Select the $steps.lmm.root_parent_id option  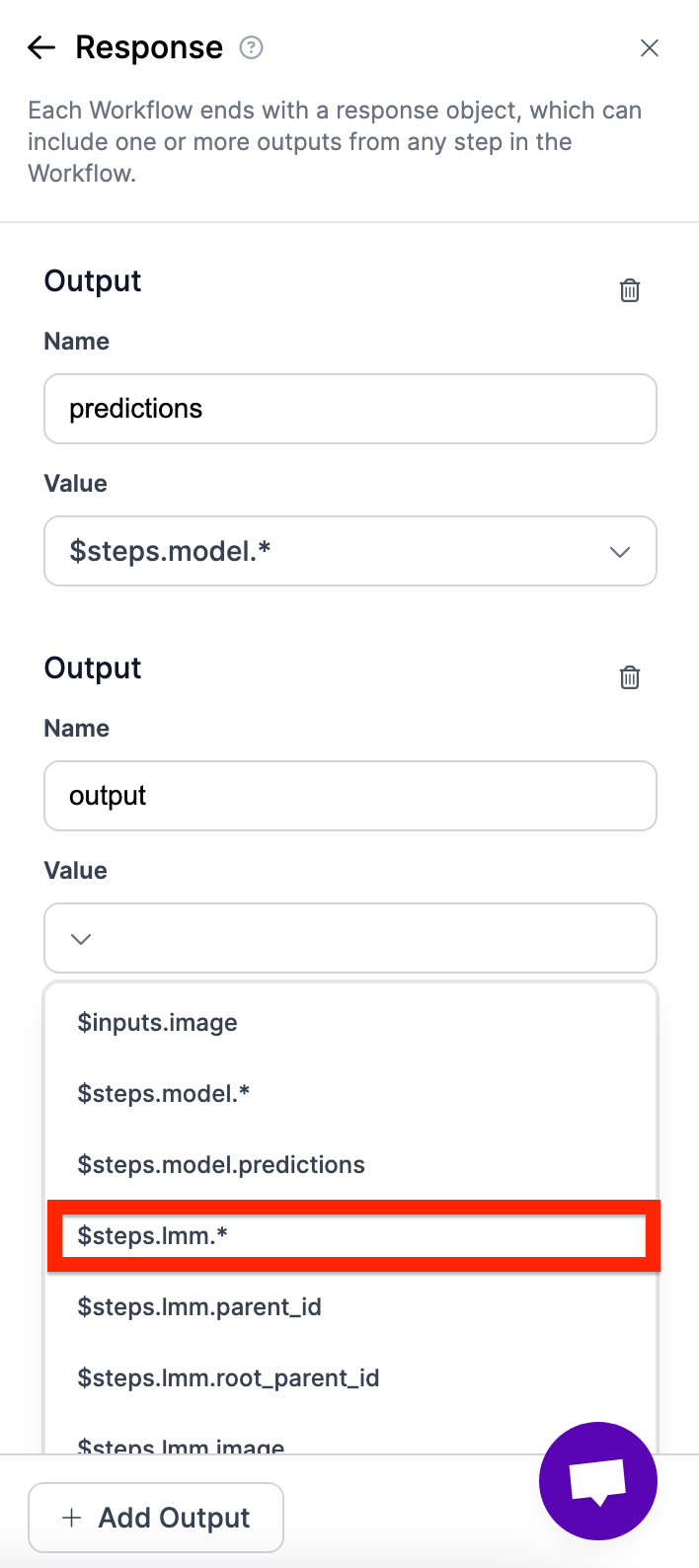click(228, 1378)
